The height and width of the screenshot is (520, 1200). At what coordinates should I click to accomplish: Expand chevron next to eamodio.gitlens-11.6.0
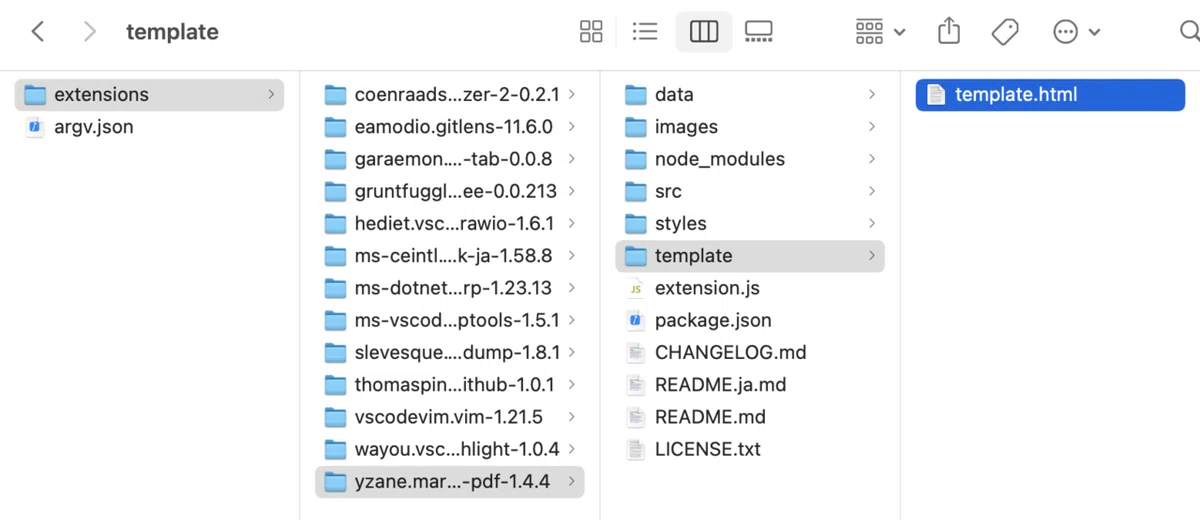571,127
